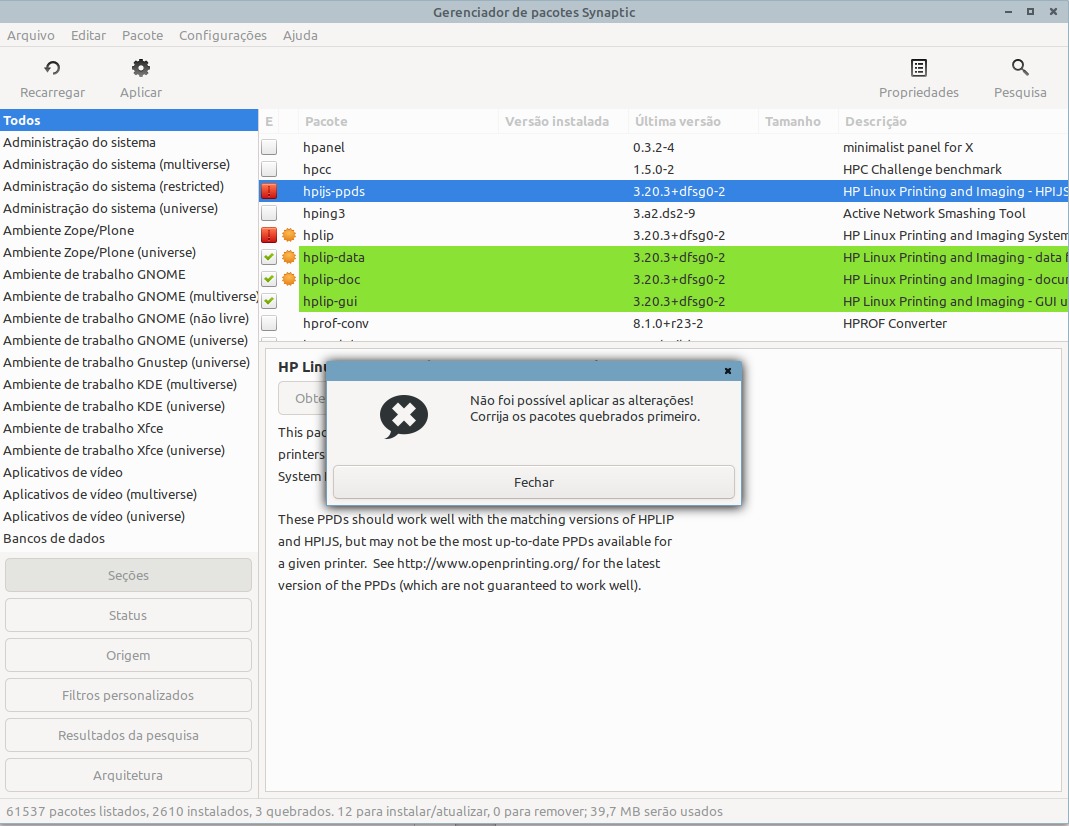The image size is (1069, 826).
Task: Switch to the Status filter view
Action: click(x=128, y=615)
